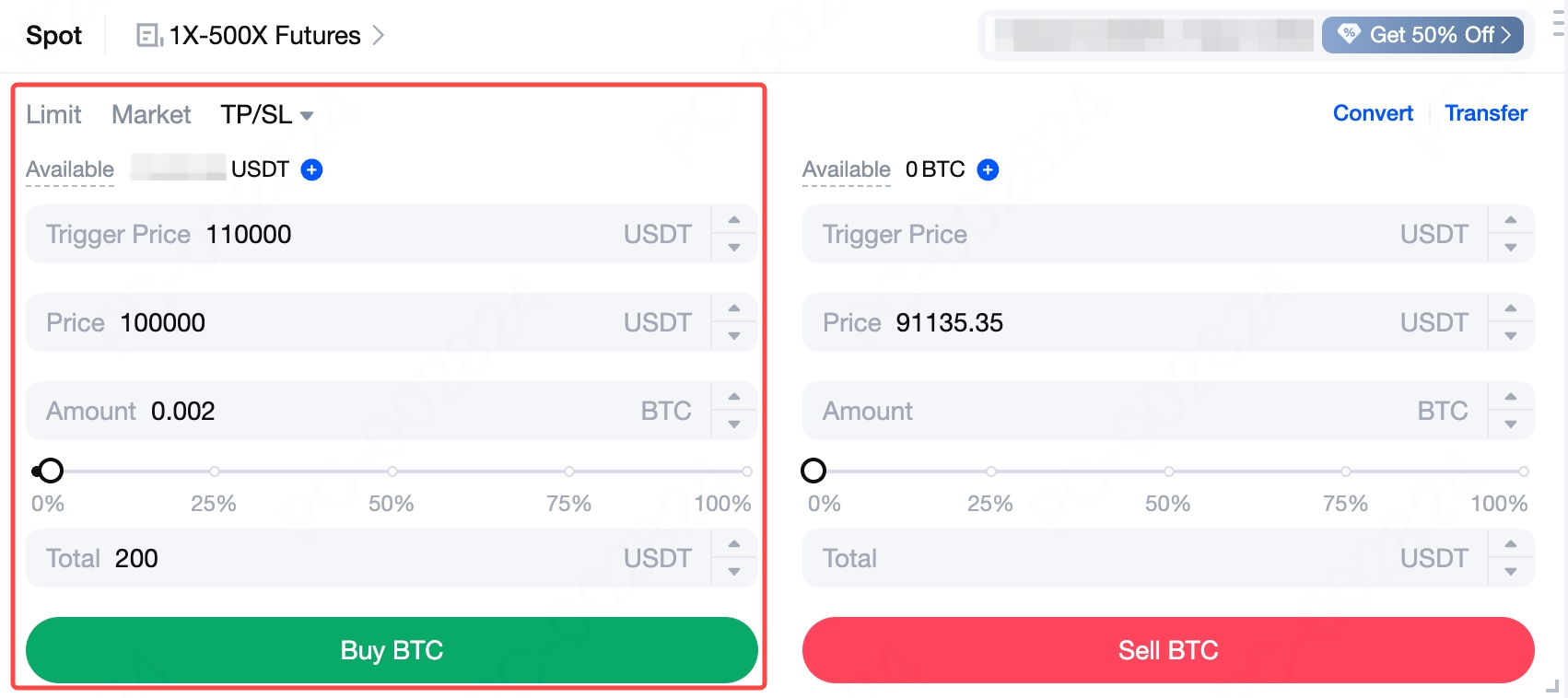Image resolution: width=1568 pixels, height=698 pixels.
Task: Click the plus icon beside available BTC
Action: pos(988,169)
